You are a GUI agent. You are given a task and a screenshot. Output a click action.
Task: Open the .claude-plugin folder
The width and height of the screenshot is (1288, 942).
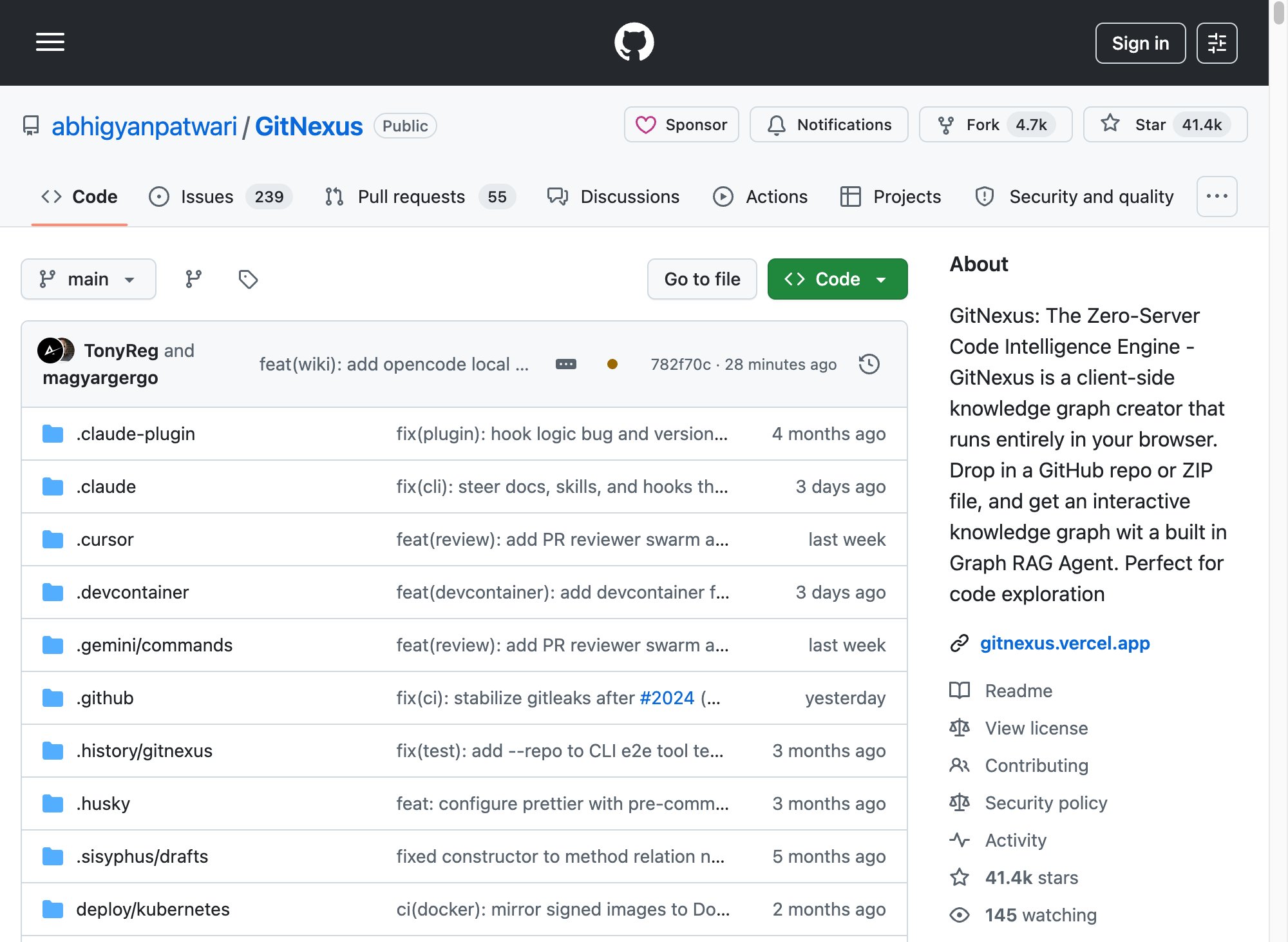pos(136,434)
